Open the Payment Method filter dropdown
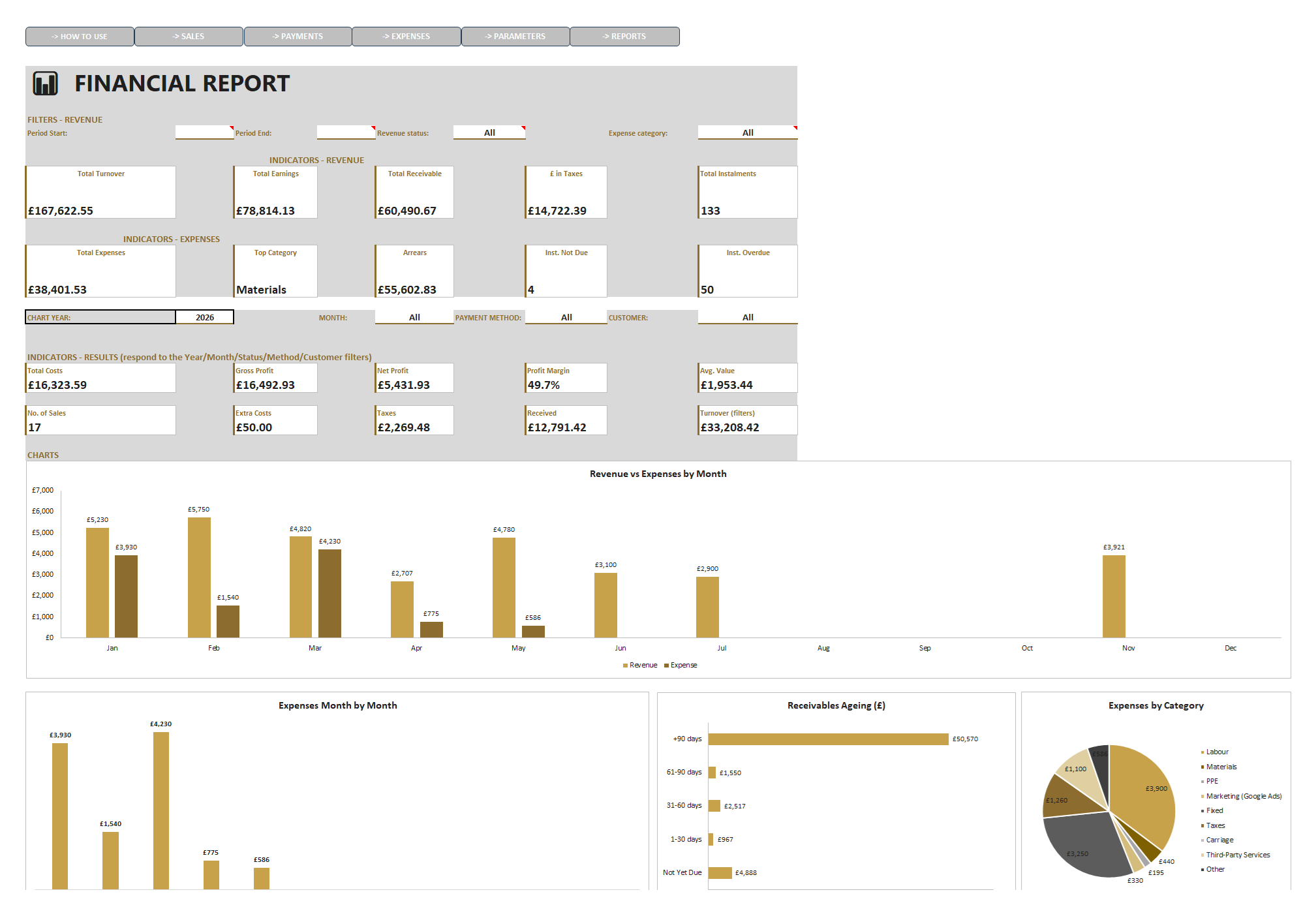1316x905 pixels. pyautogui.click(x=566, y=317)
